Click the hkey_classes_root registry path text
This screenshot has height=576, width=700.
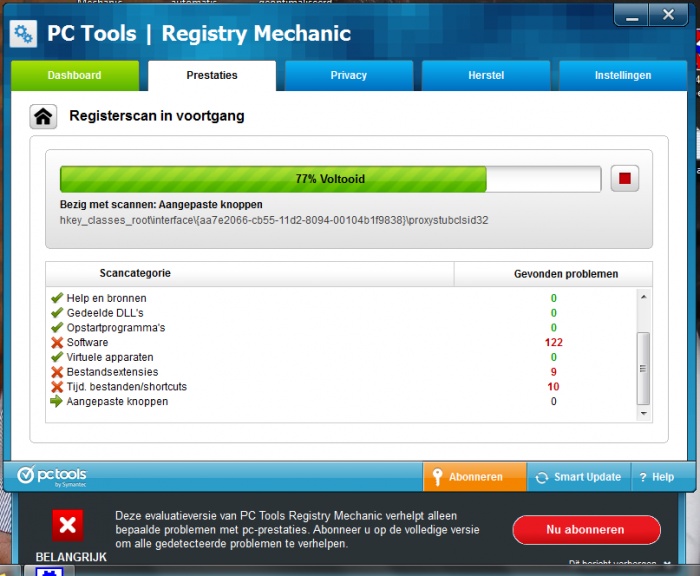click(x=274, y=220)
